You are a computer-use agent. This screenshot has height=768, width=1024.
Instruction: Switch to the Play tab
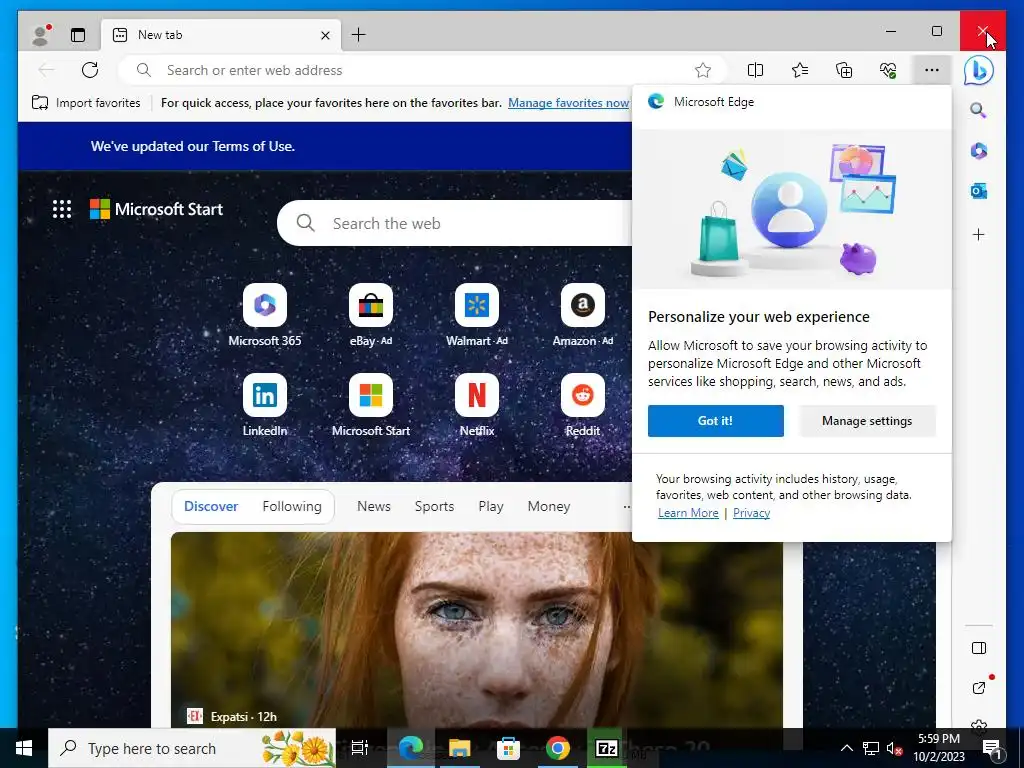[x=490, y=506]
